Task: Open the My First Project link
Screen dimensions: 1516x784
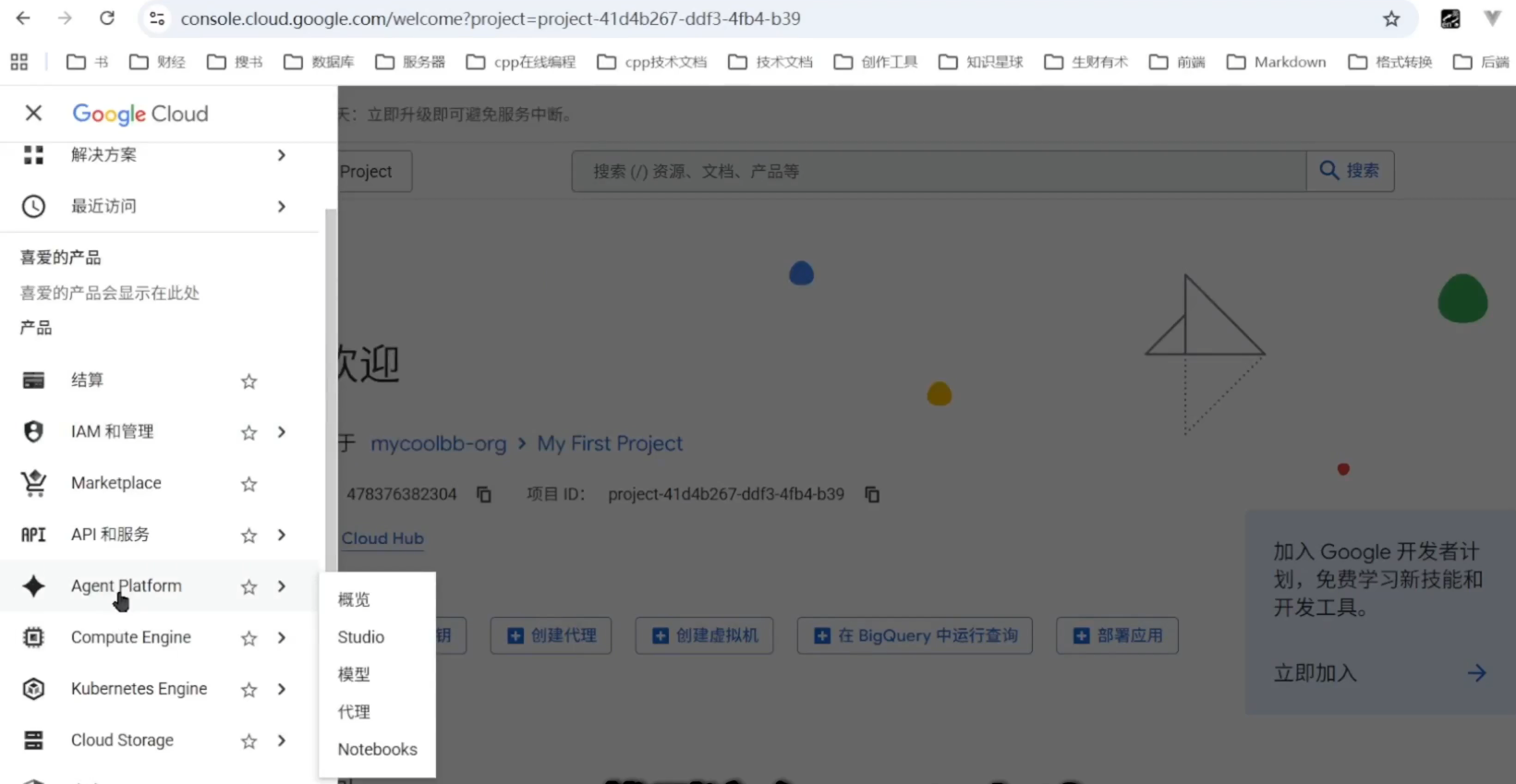Action: pyautogui.click(x=610, y=443)
